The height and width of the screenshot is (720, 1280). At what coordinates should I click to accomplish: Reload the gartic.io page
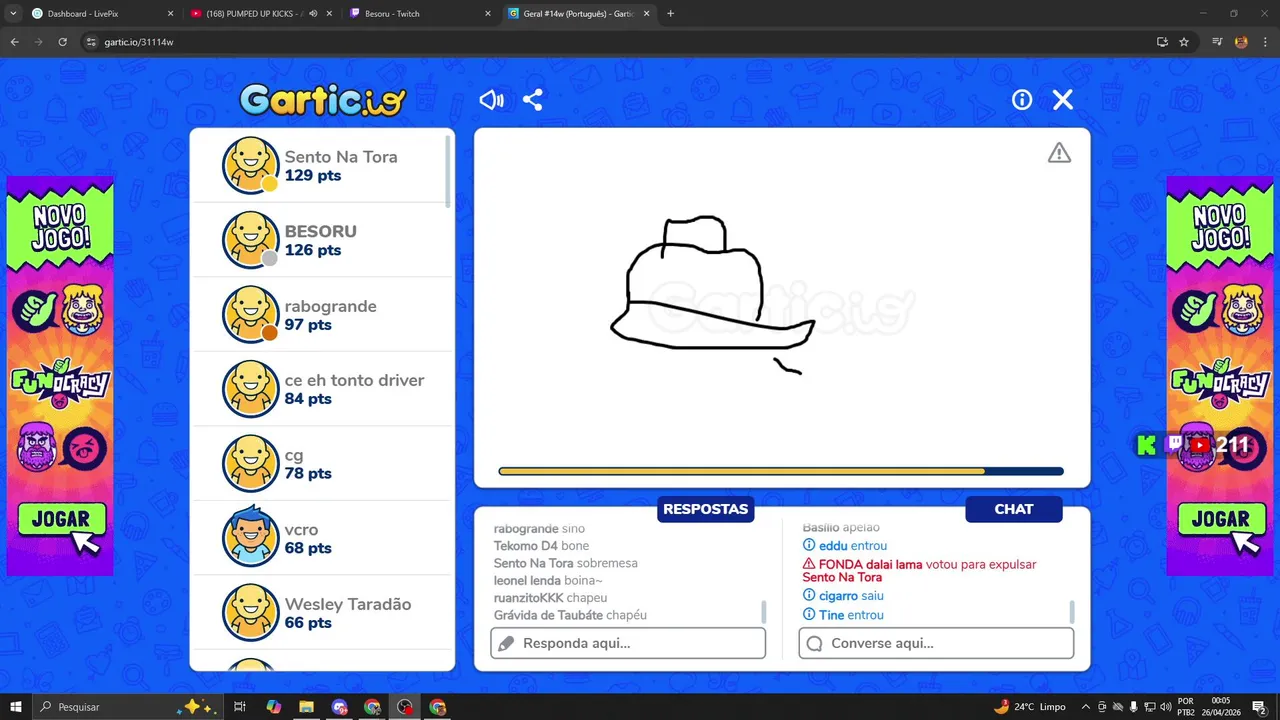(x=62, y=42)
